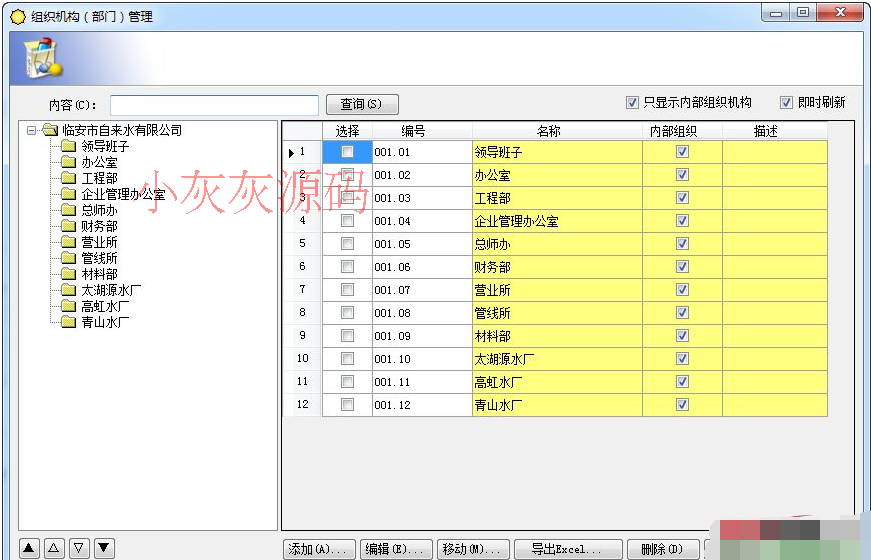The width and height of the screenshot is (871, 560).
Task: Click the solid black down-arrow button
Action: coord(104,548)
